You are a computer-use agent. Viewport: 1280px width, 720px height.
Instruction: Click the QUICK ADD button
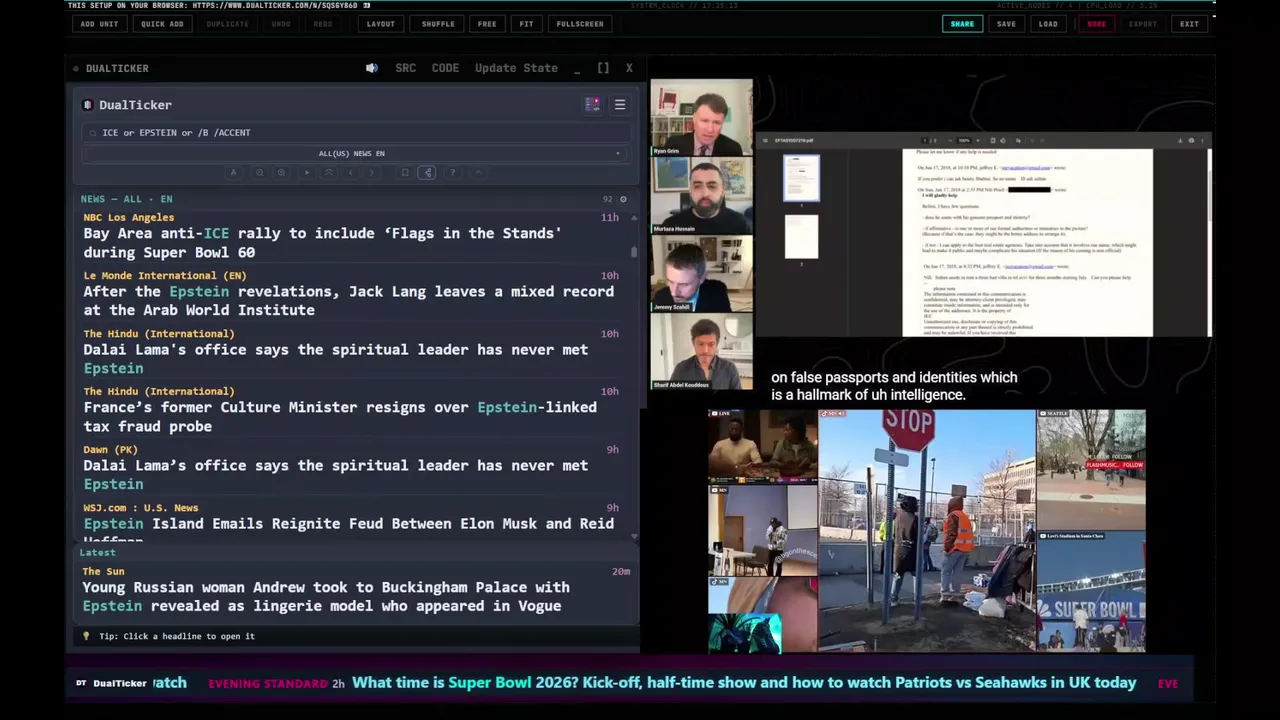tap(162, 24)
